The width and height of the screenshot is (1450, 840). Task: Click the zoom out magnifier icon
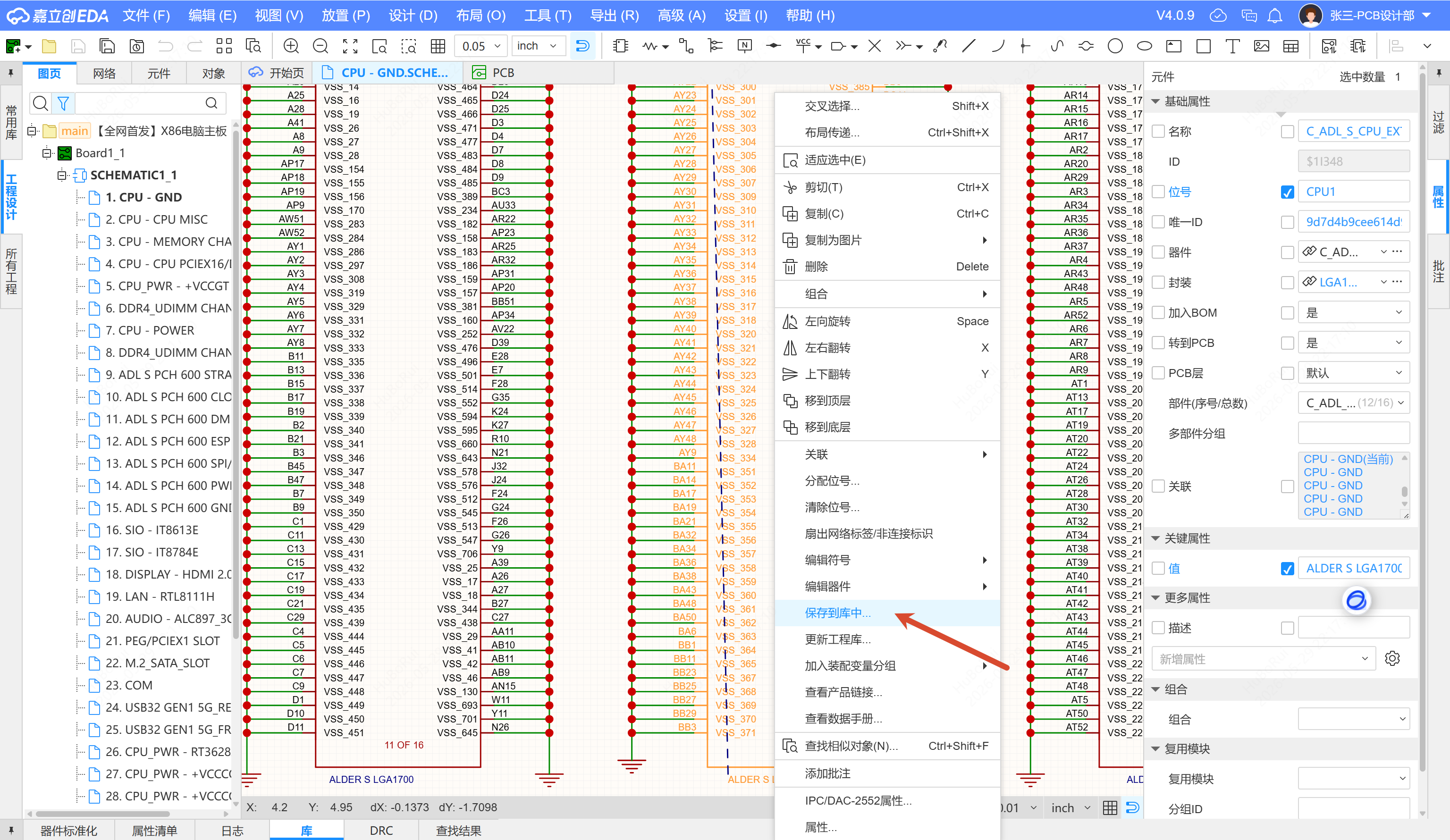[x=320, y=46]
